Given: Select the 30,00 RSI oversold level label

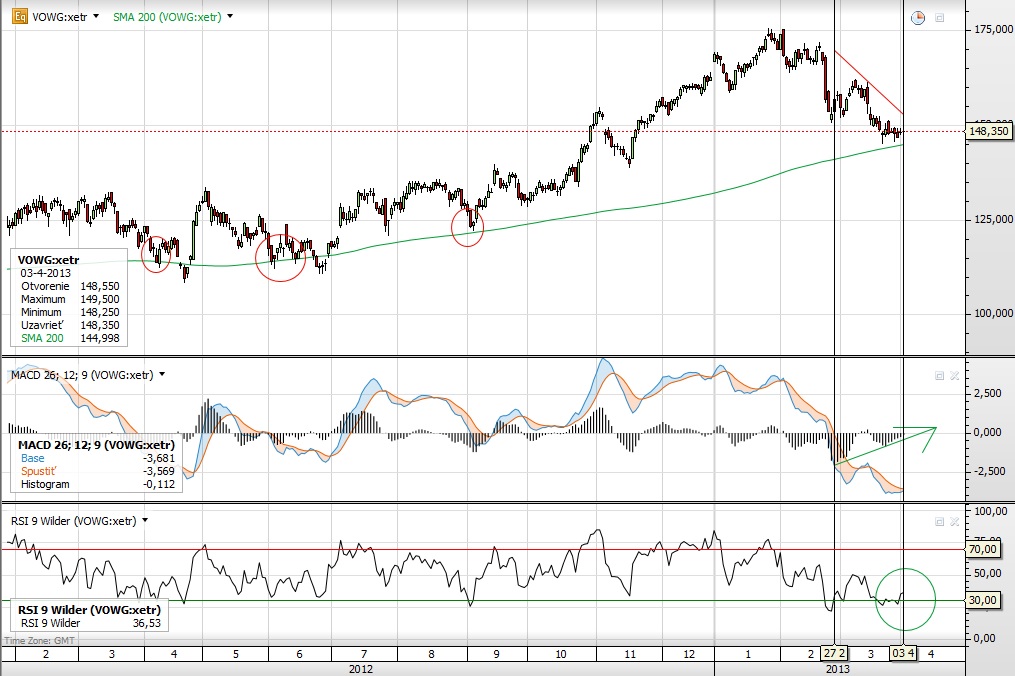Looking at the screenshot, I should click(983, 600).
